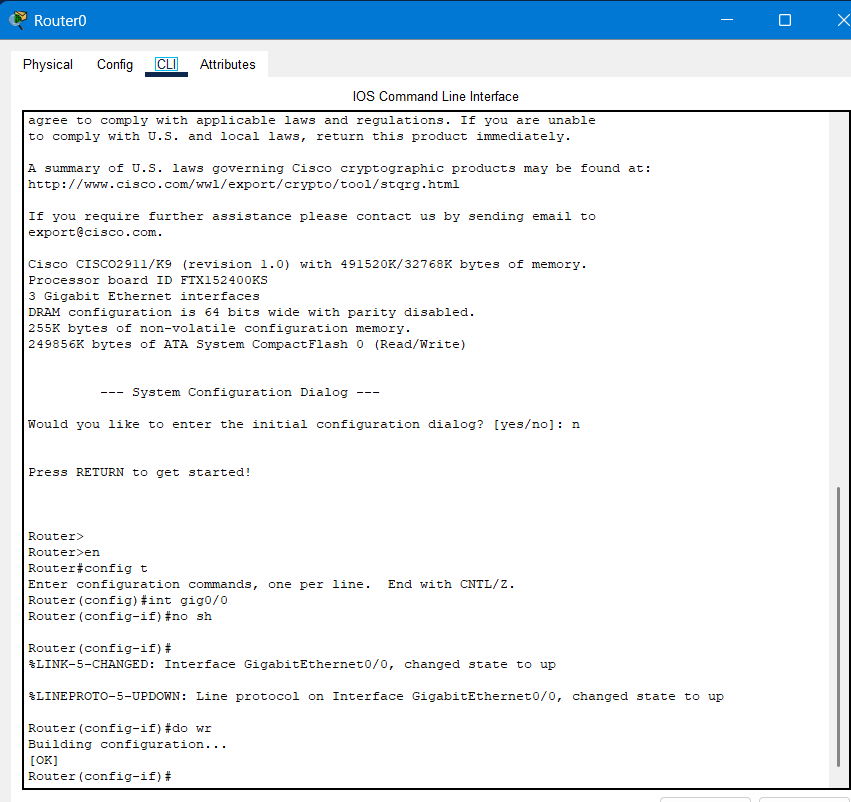
Task: Click '255K bytes of non-volatile' line
Action: tap(219, 328)
